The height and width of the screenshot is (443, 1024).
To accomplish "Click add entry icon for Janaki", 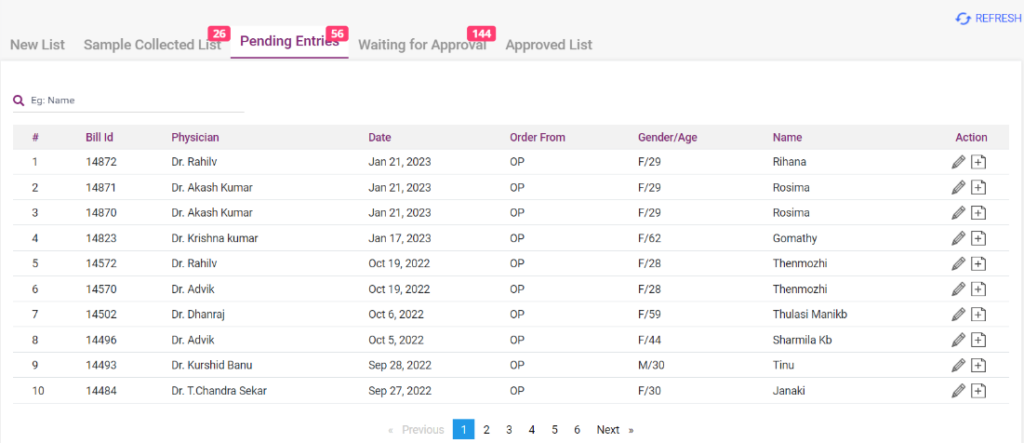I will 979,391.
